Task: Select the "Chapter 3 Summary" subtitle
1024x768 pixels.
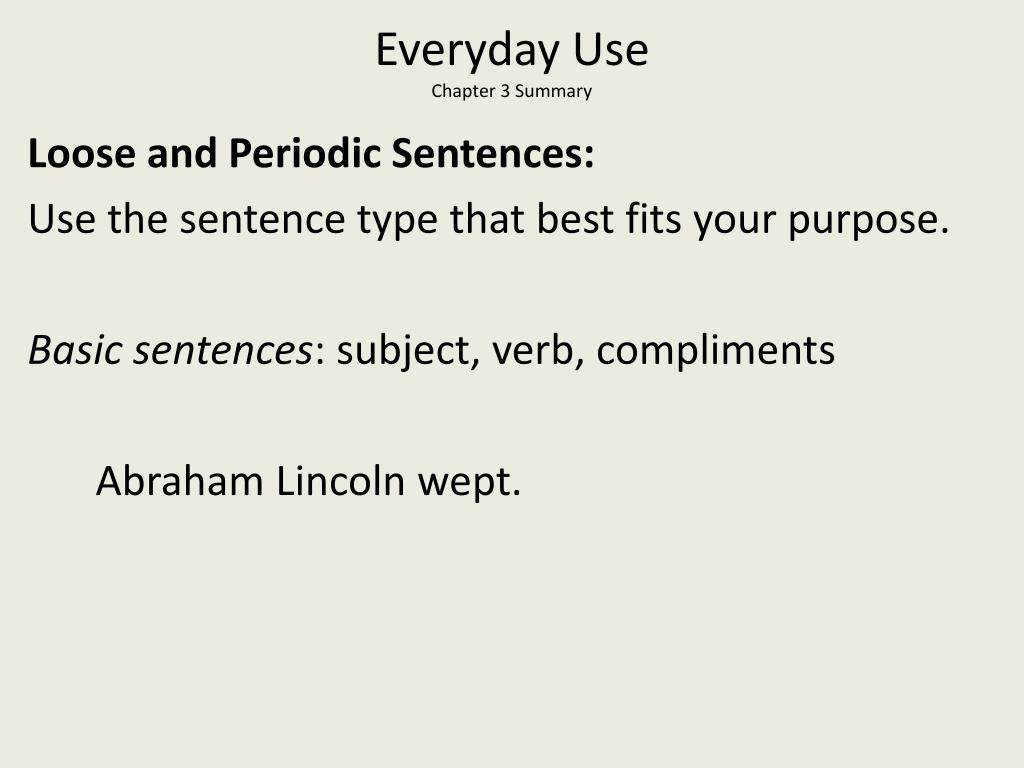Action: (511, 91)
